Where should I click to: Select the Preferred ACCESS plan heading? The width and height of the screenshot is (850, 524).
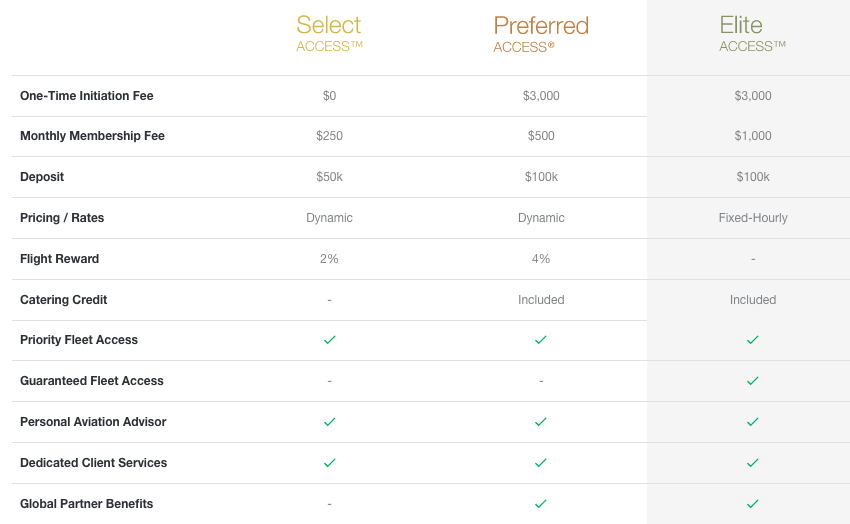tap(541, 33)
